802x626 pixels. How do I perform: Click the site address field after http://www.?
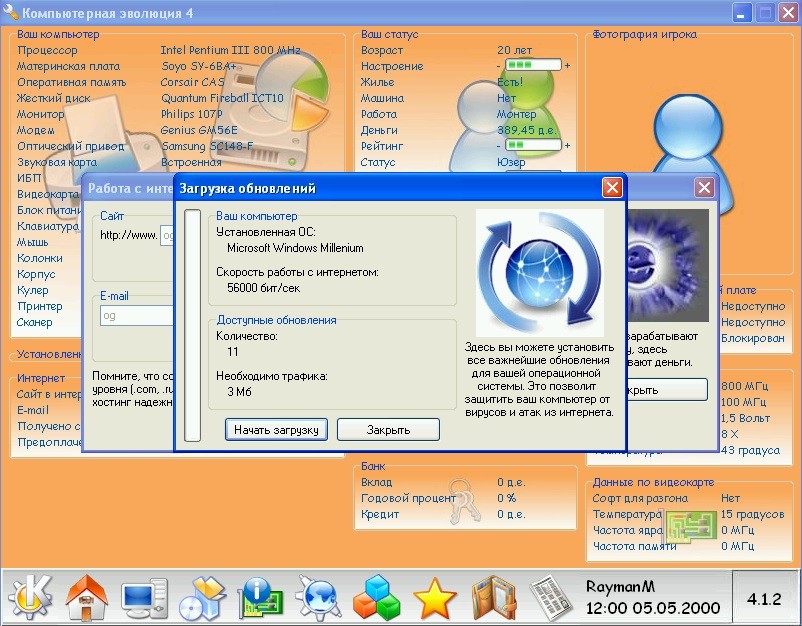167,235
